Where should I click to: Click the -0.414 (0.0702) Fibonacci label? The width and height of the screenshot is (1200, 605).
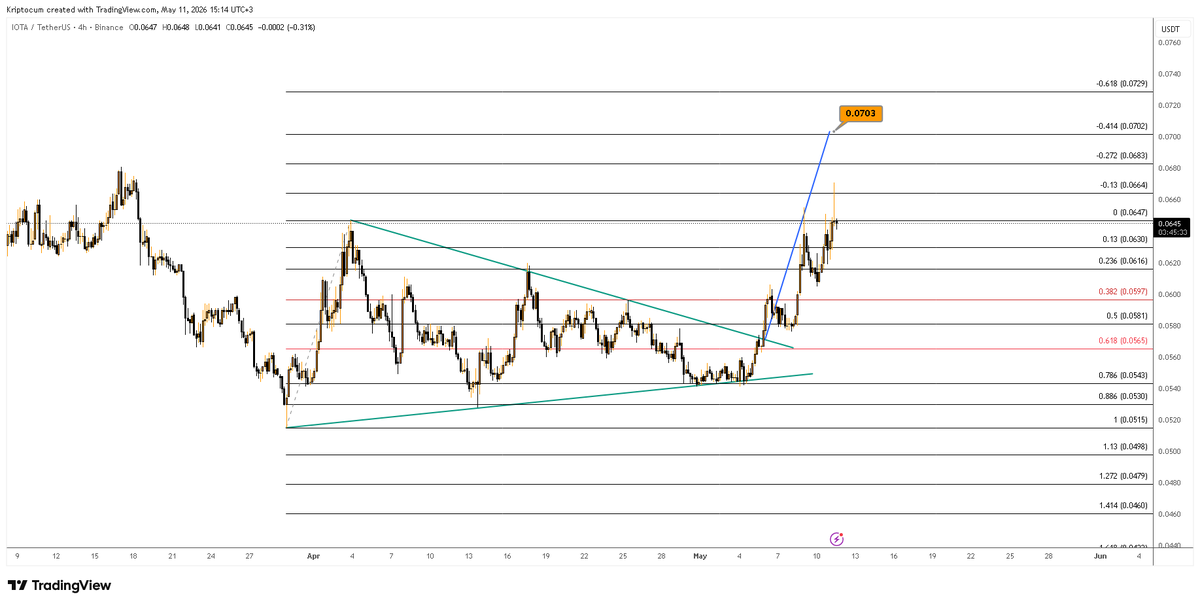click(x=1121, y=127)
